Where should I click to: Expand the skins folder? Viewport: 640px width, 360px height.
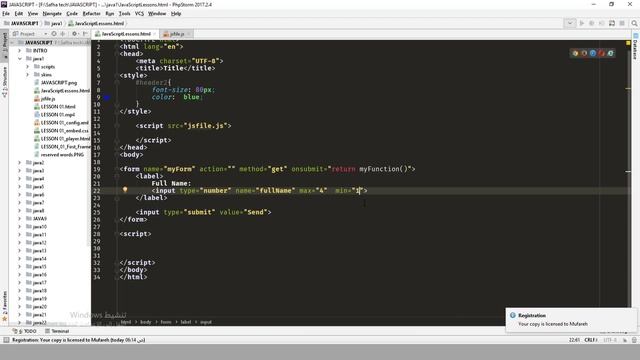[27, 75]
